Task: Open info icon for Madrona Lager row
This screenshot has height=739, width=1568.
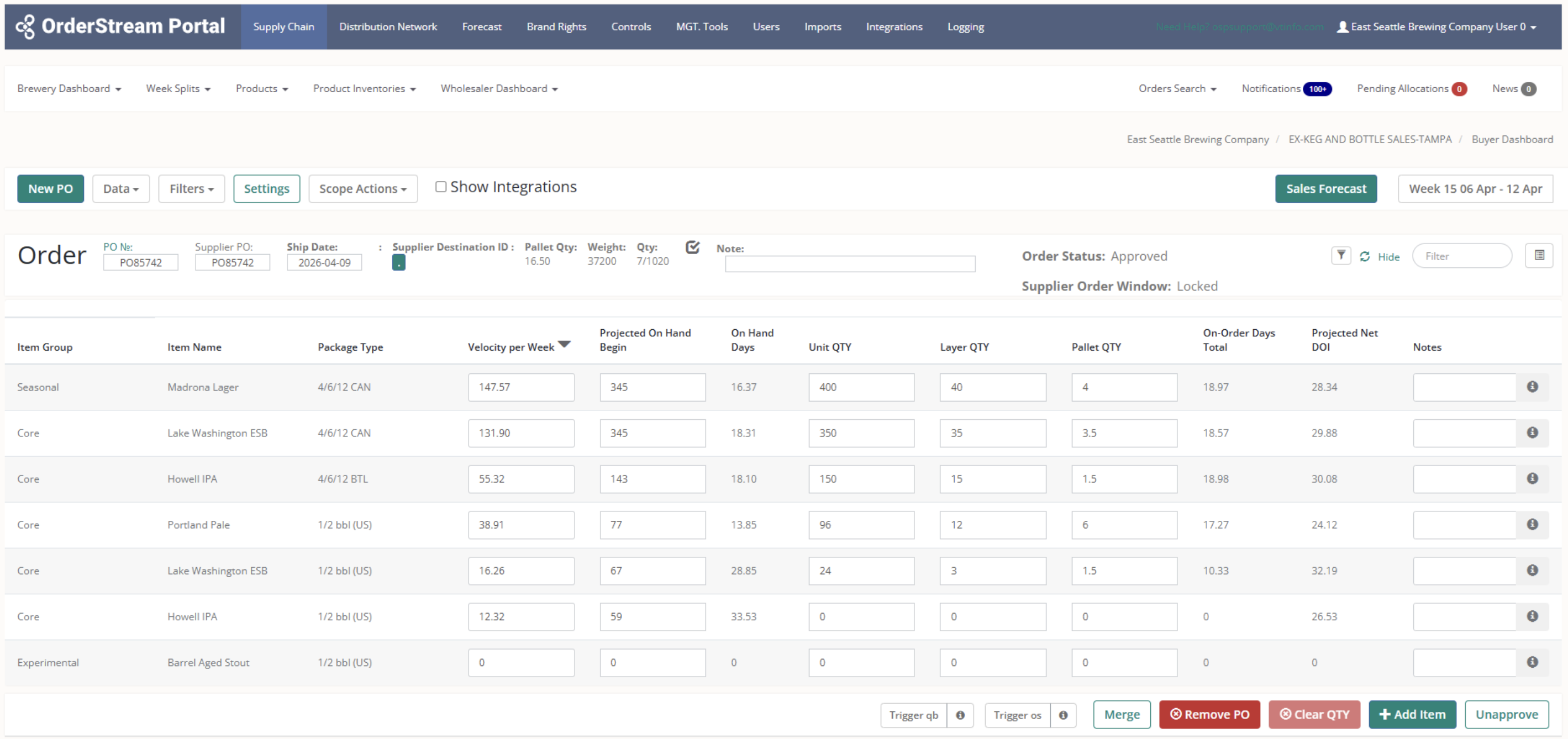Action: coord(1532,387)
